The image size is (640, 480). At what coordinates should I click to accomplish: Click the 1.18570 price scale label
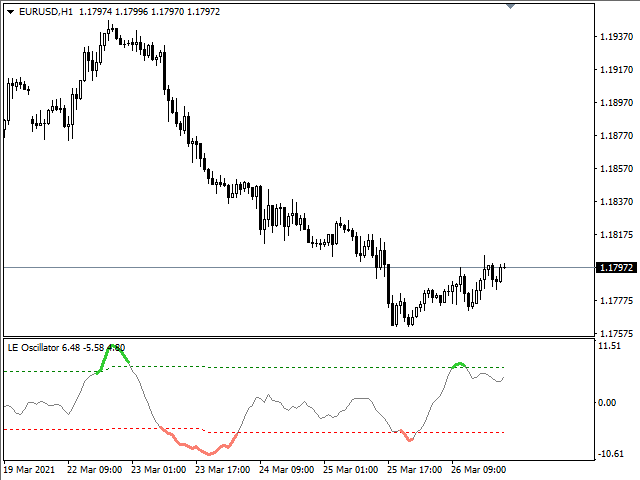point(616,169)
